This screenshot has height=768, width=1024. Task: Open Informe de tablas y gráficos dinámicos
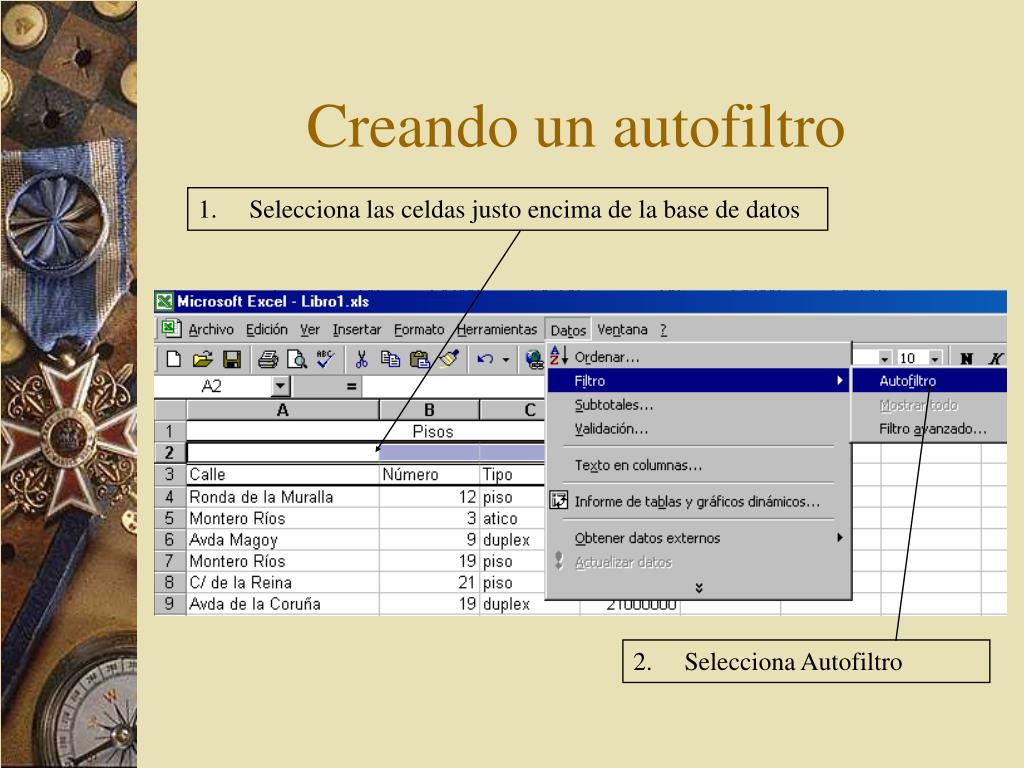pyautogui.click(x=698, y=502)
